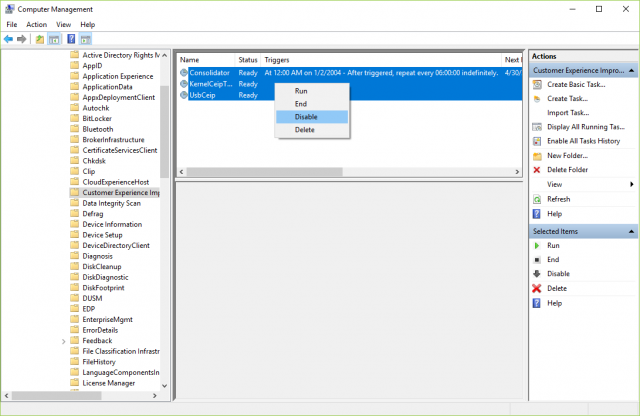The height and width of the screenshot is (416, 640).
Task: Open the Action menu
Action: 36,24
